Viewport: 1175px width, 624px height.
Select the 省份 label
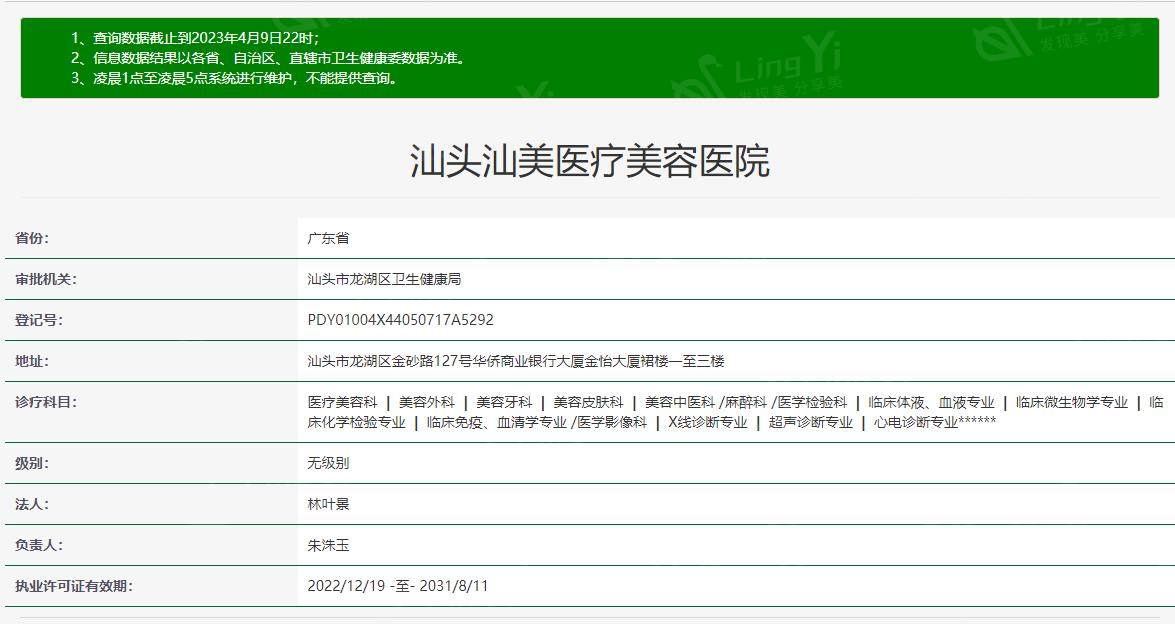coord(31,238)
